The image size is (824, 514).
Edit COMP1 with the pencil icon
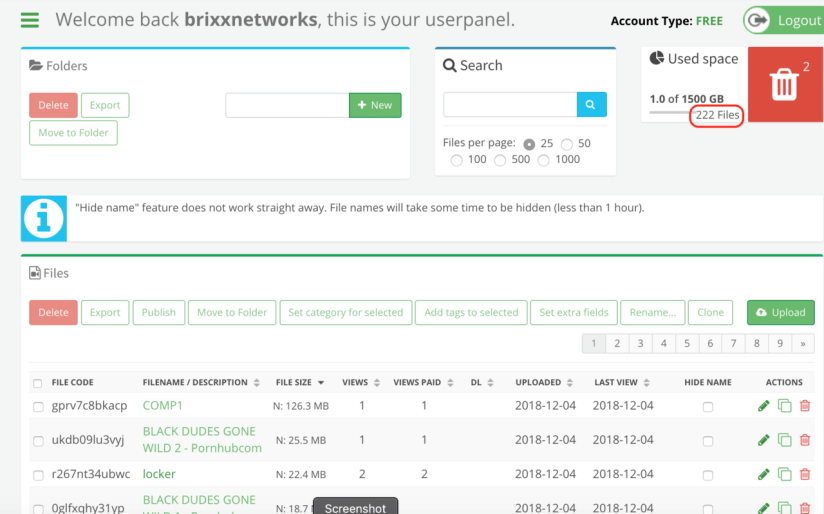(764, 406)
